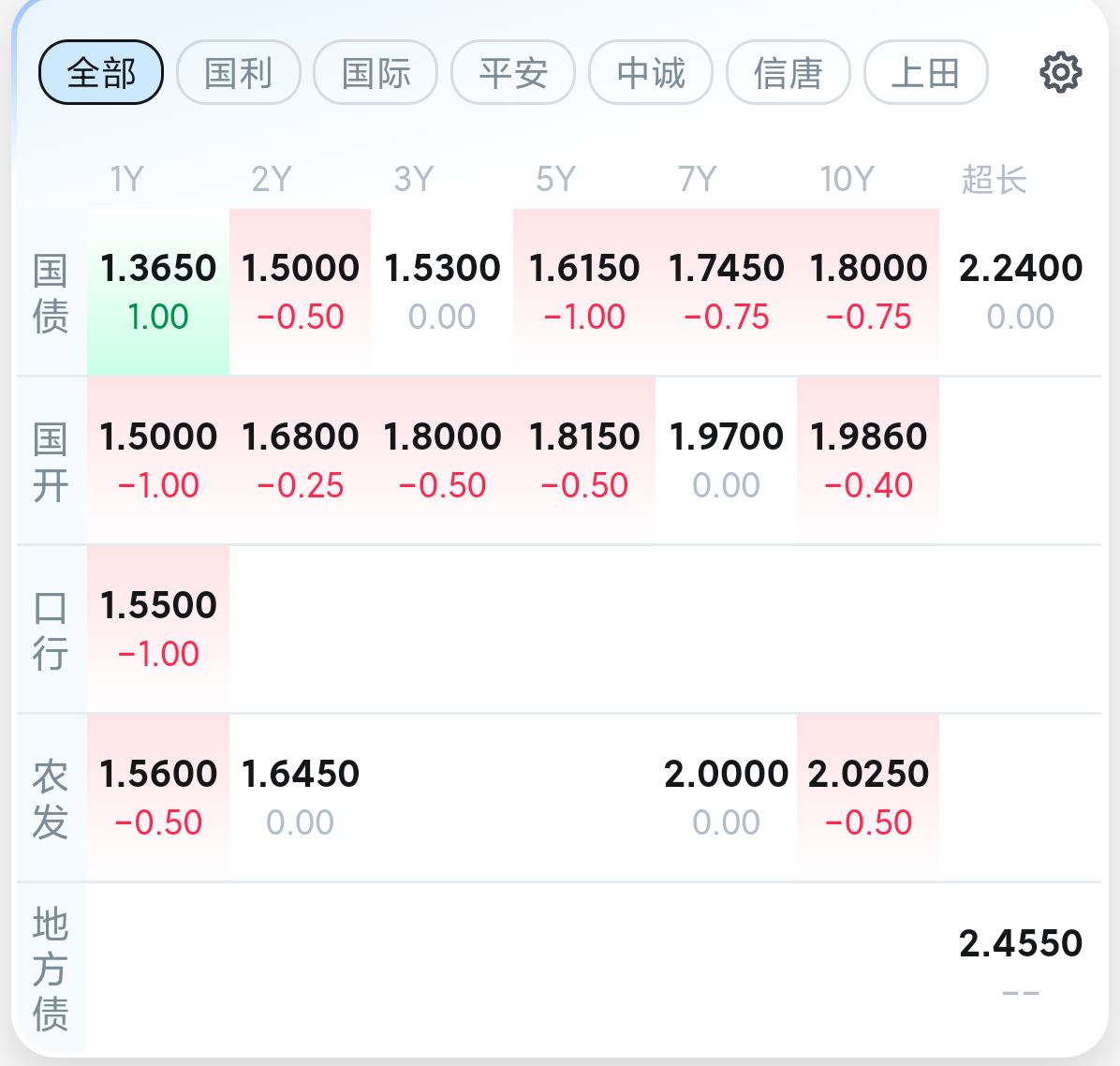The image size is (1120, 1066).
Task: Select the 平安 broker tab
Action: pyautogui.click(x=513, y=72)
